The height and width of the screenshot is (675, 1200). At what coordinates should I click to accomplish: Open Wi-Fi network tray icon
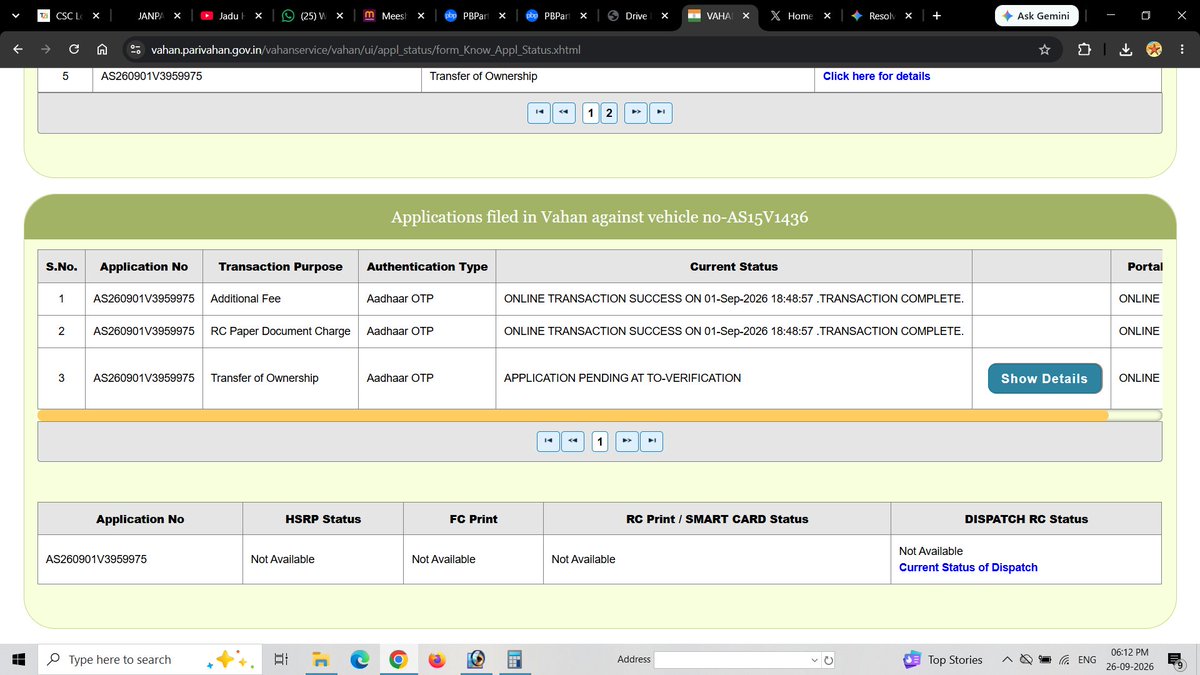click(x=1065, y=659)
